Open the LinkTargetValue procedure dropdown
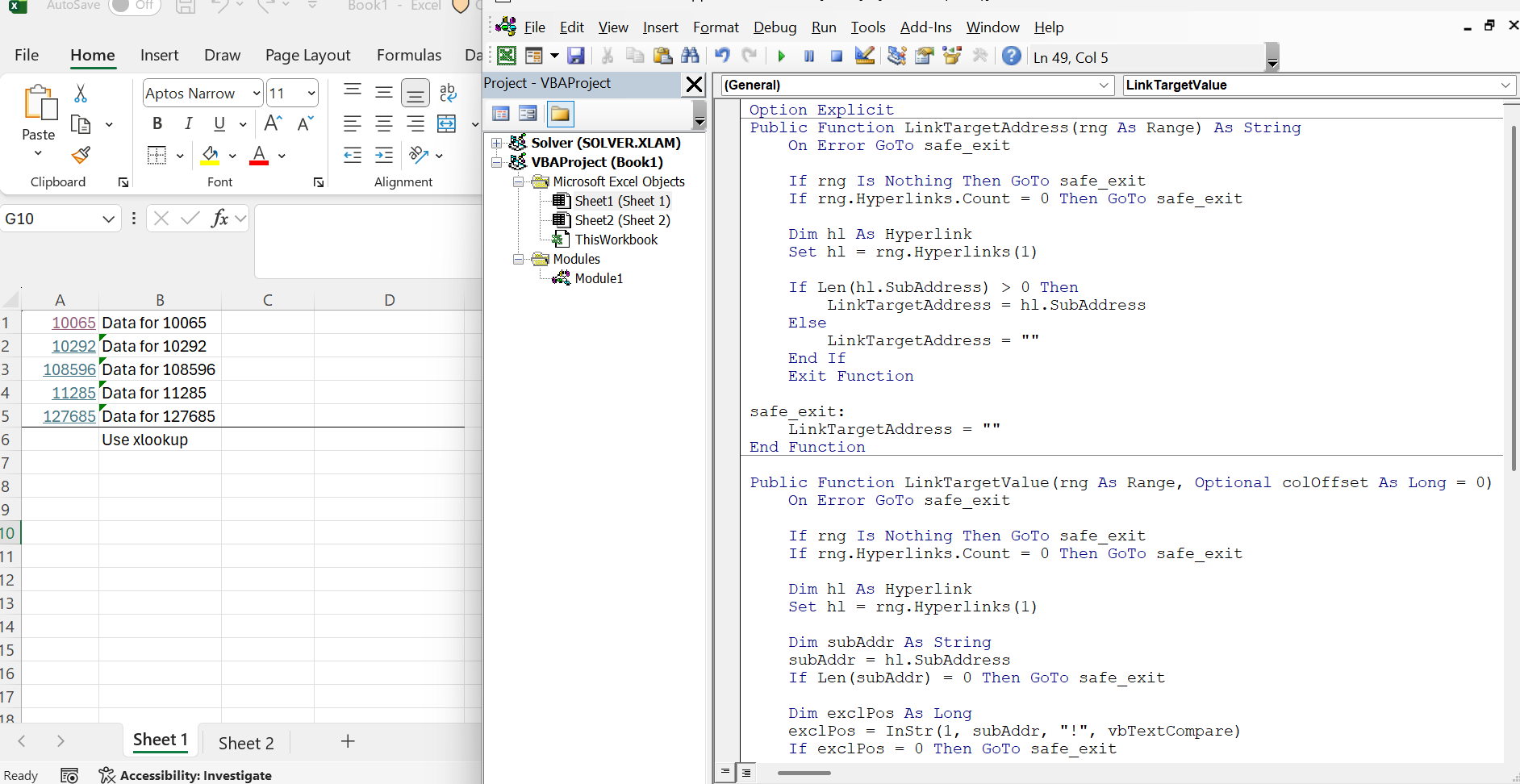This screenshot has height=784, width=1520. coord(1505,85)
